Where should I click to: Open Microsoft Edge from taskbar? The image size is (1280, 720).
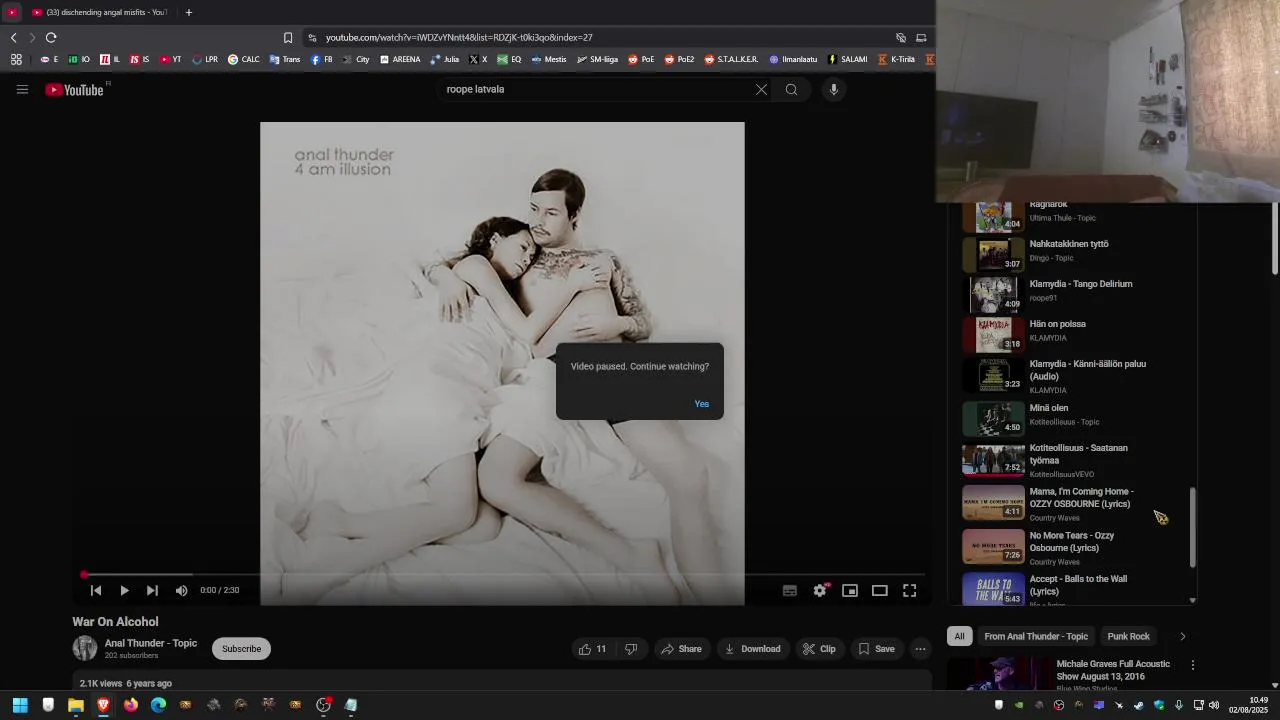pos(158,705)
